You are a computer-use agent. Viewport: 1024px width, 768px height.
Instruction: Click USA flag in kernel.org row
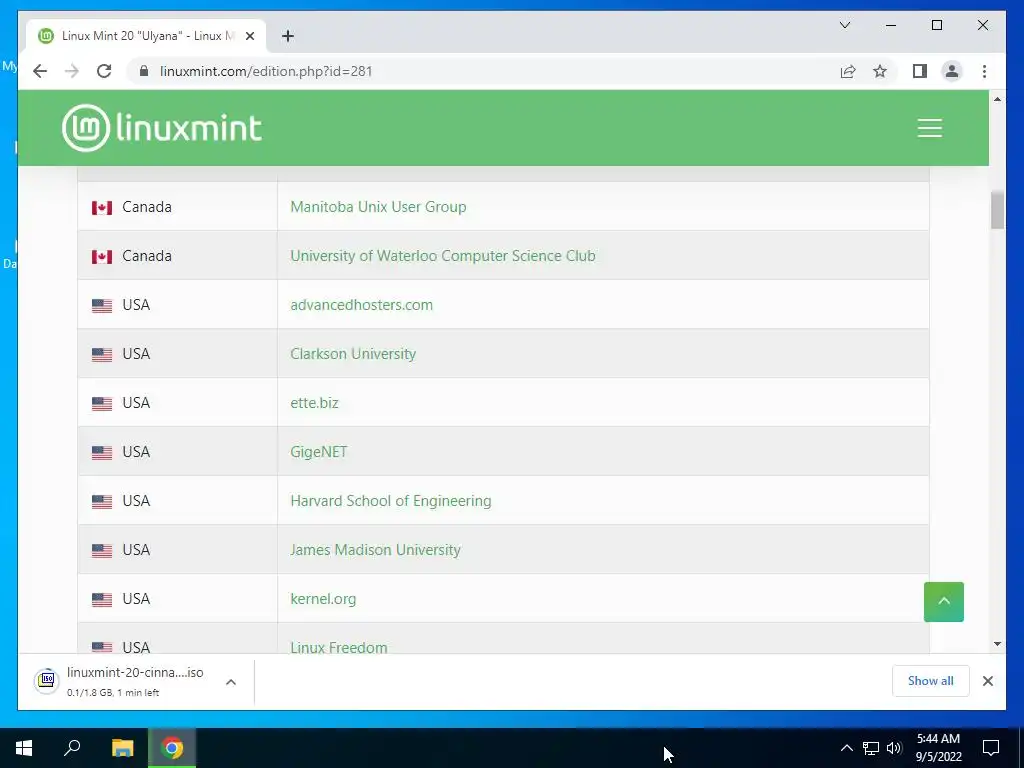coord(102,600)
